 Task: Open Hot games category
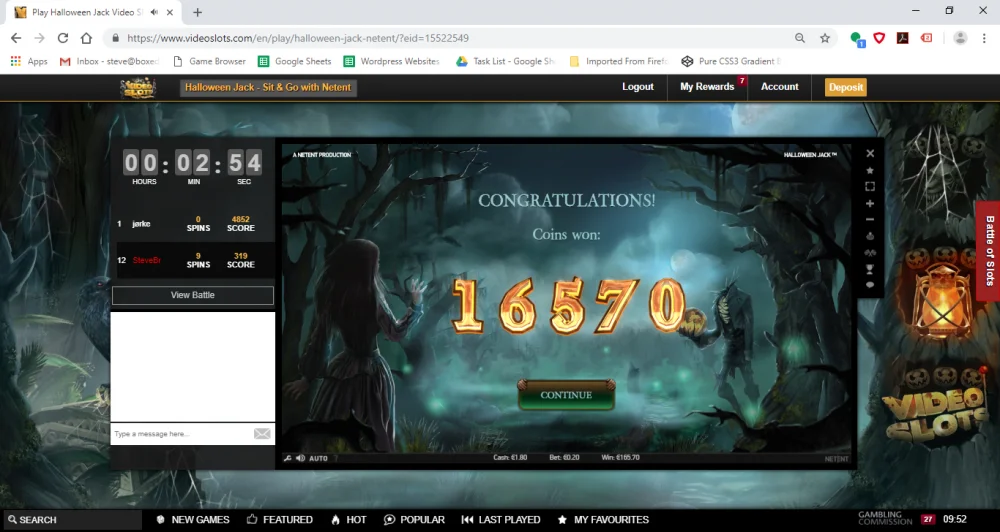coord(349,520)
